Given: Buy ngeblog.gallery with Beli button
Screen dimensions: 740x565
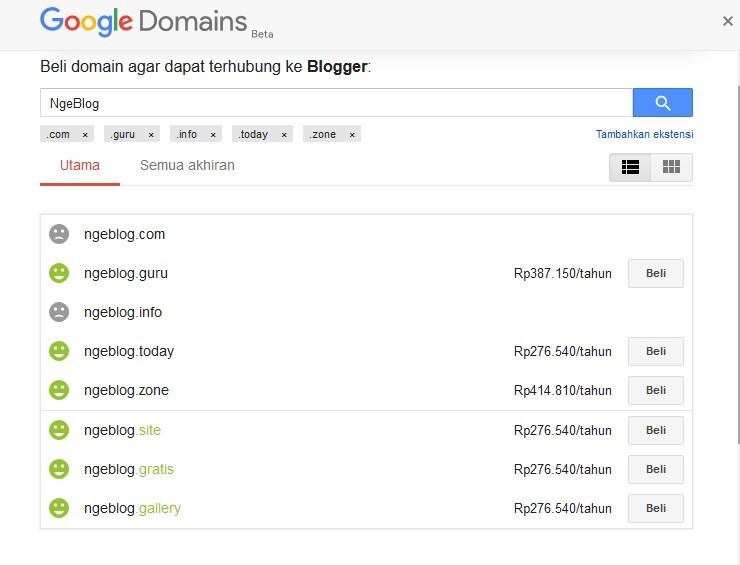Looking at the screenshot, I should pos(656,508).
